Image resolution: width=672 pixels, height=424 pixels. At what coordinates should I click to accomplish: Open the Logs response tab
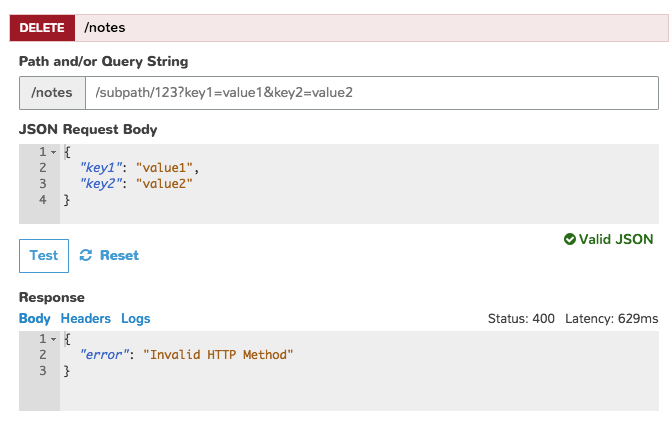coord(136,318)
